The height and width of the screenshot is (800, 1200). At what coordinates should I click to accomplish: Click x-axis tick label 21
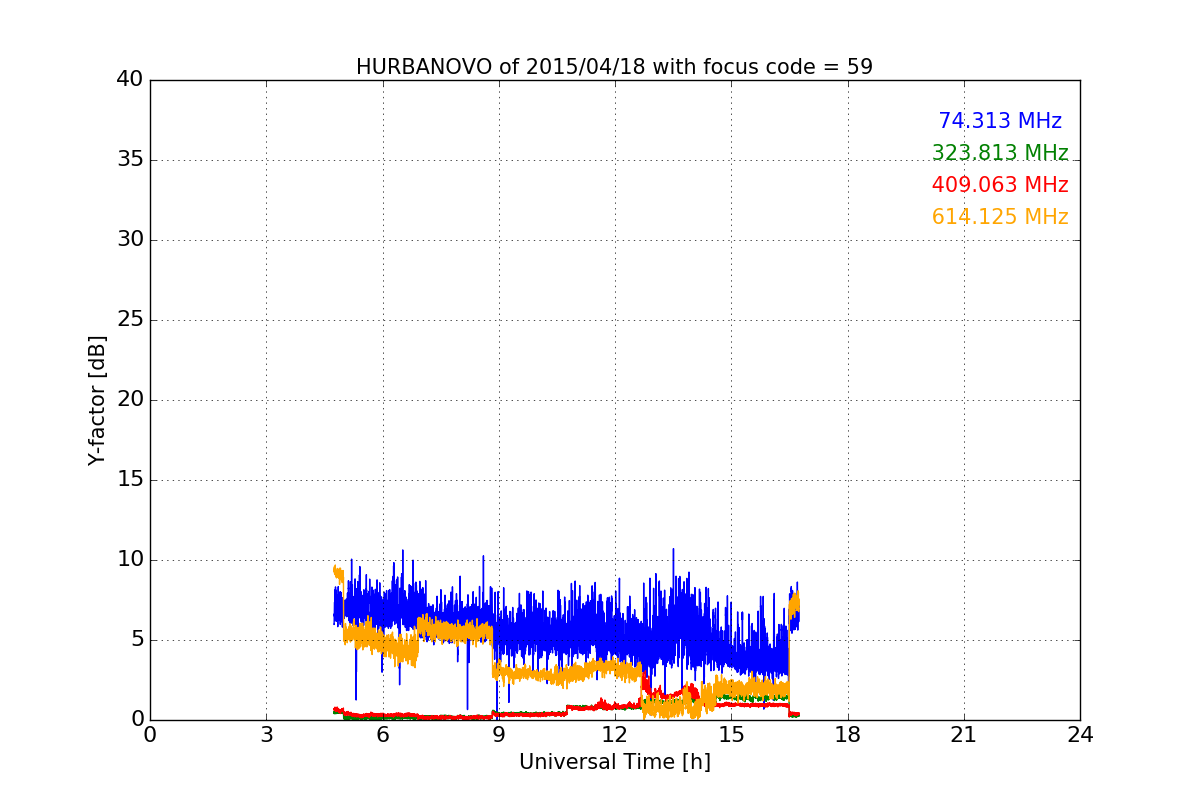tap(964, 735)
